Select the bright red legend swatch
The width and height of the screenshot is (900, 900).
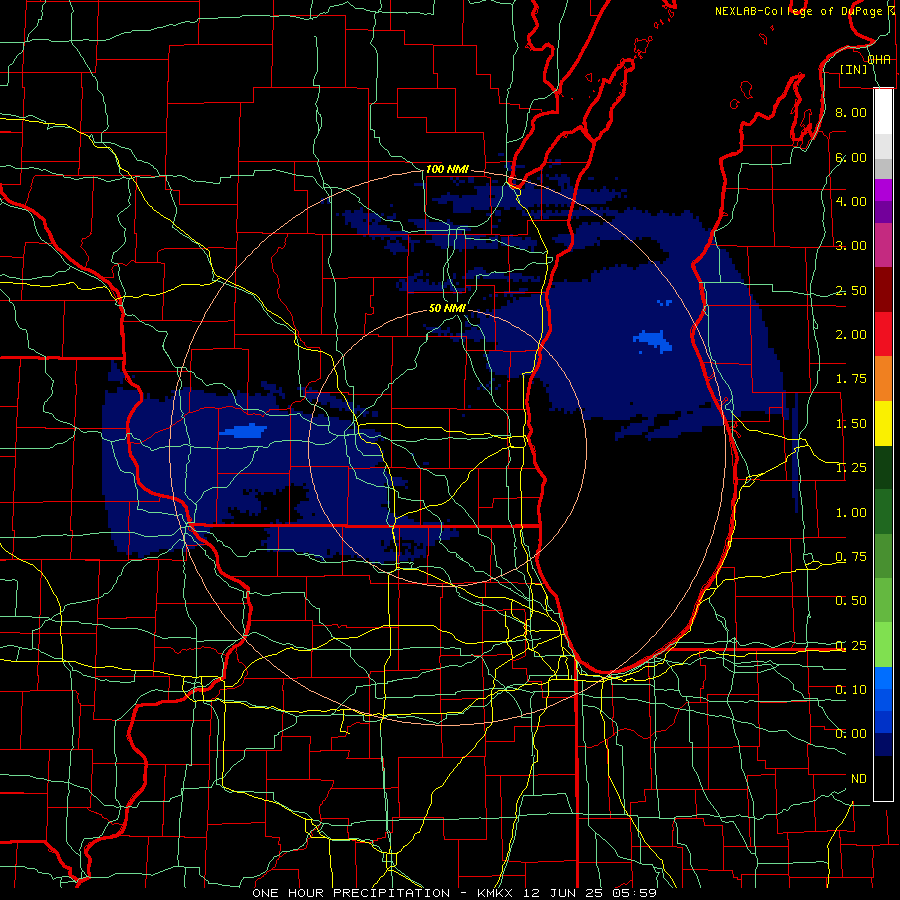883,334
